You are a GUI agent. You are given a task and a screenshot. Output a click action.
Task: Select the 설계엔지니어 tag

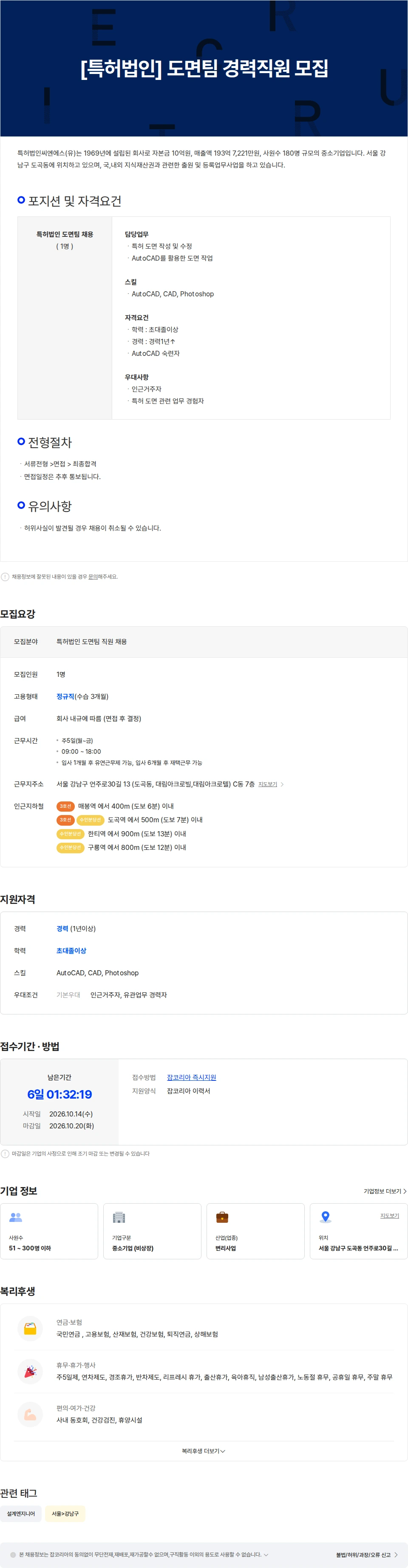[x=21, y=1514]
